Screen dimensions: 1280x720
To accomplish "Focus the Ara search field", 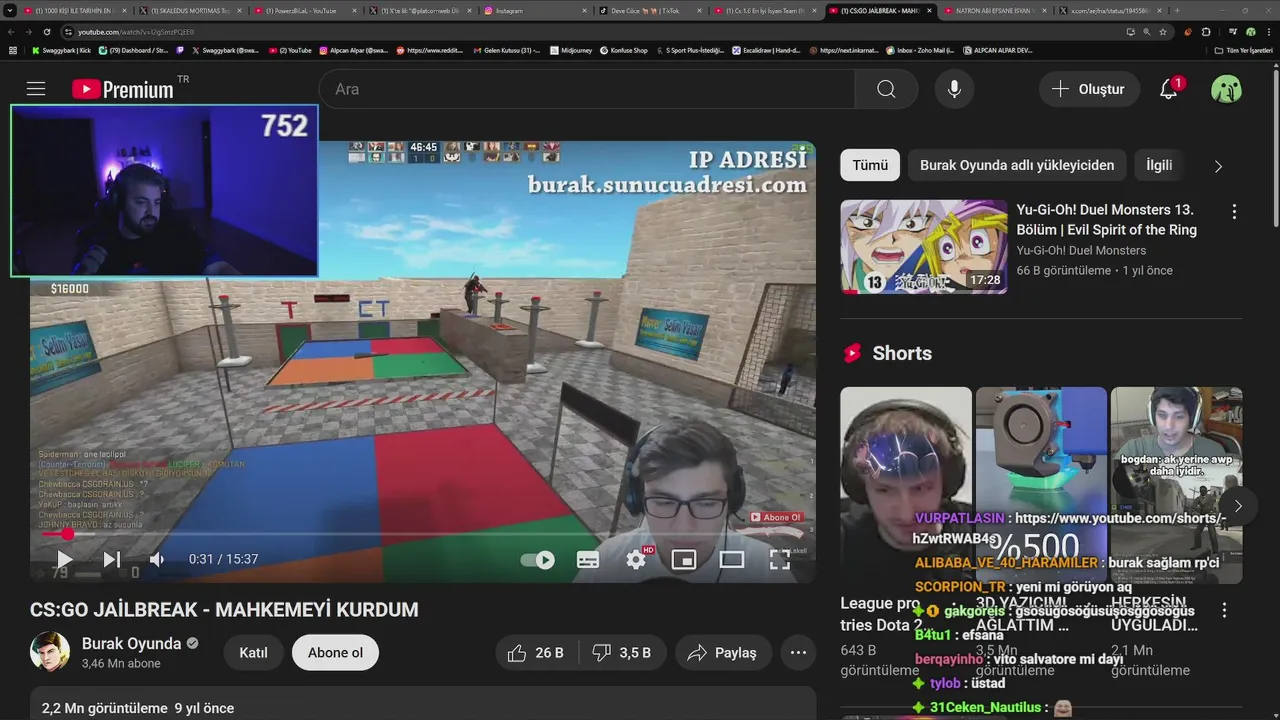I will click(587, 89).
